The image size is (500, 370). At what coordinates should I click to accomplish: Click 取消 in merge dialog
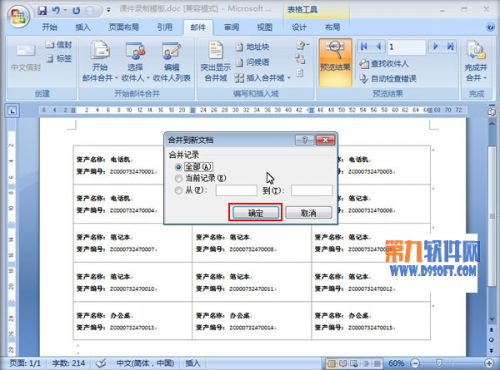309,213
